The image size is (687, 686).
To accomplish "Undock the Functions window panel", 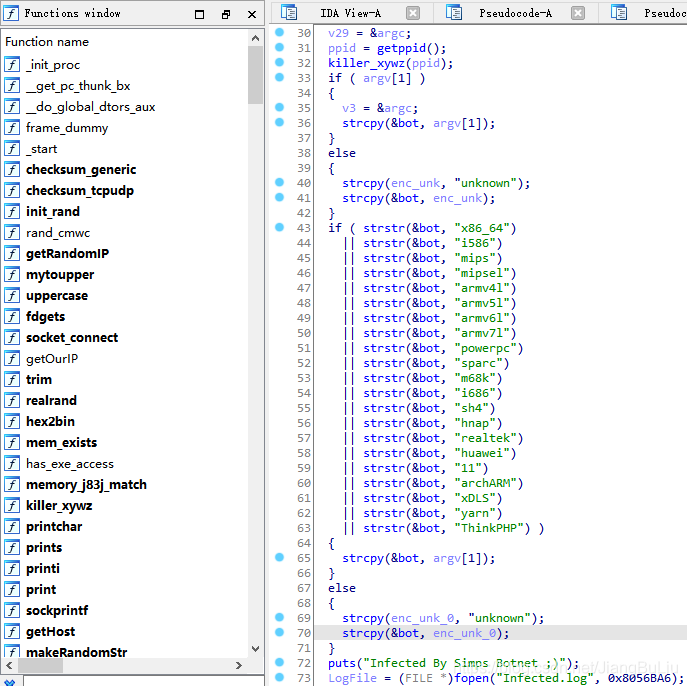I will 226,14.
